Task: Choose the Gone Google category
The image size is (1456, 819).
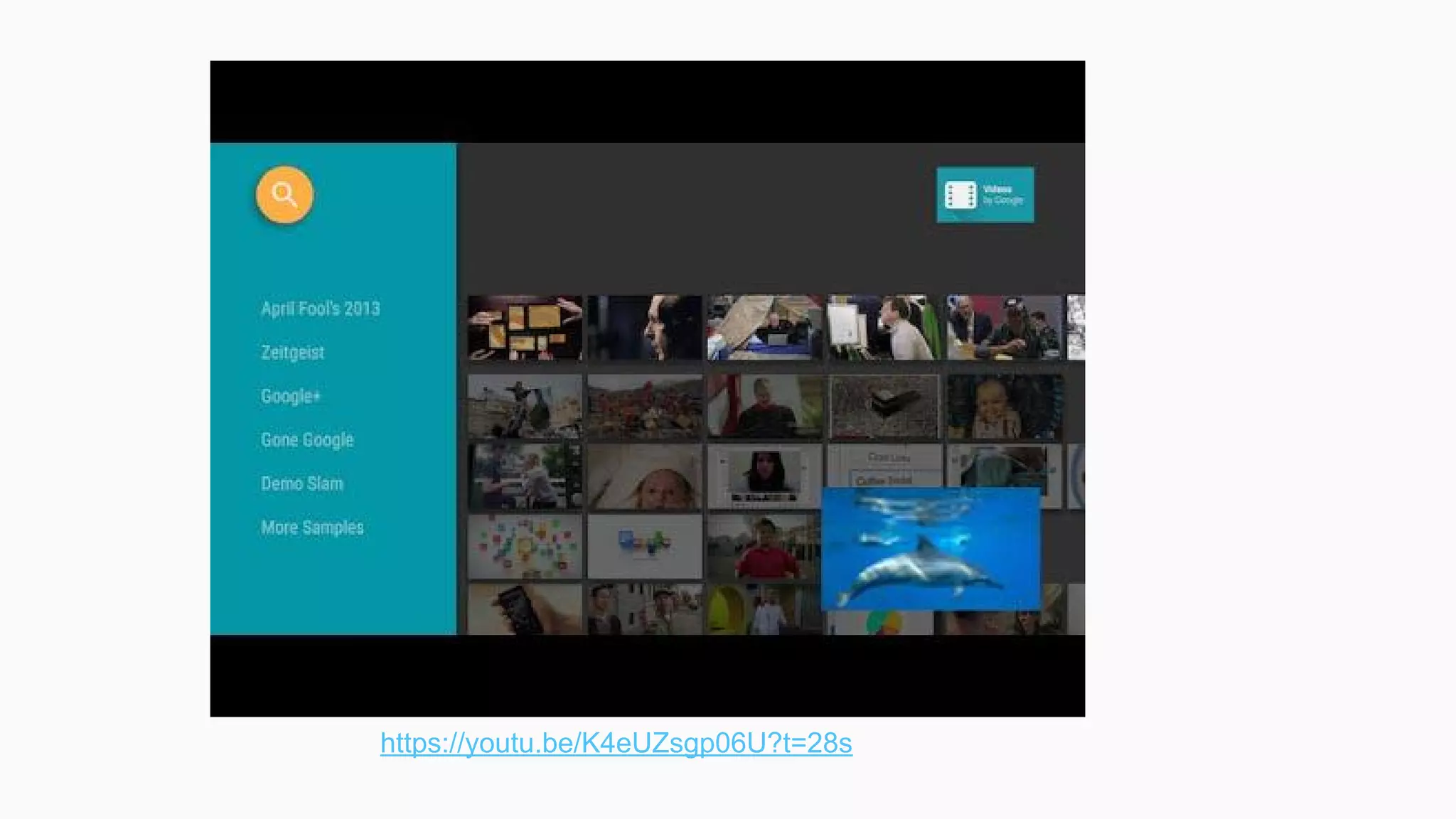Action: click(x=306, y=440)
